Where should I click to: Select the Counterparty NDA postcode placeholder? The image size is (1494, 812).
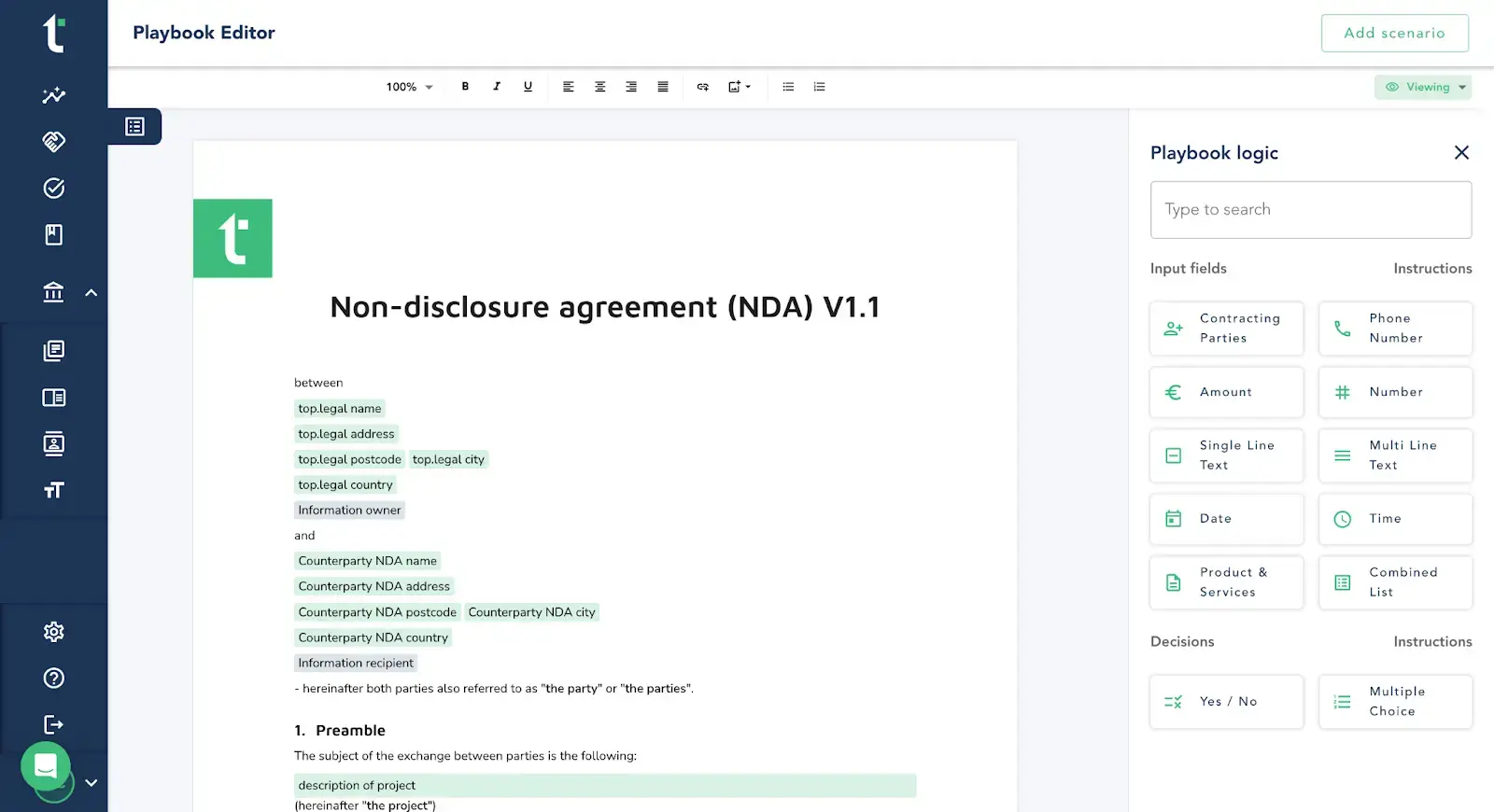pyautogui.click(x=378, y=612)
